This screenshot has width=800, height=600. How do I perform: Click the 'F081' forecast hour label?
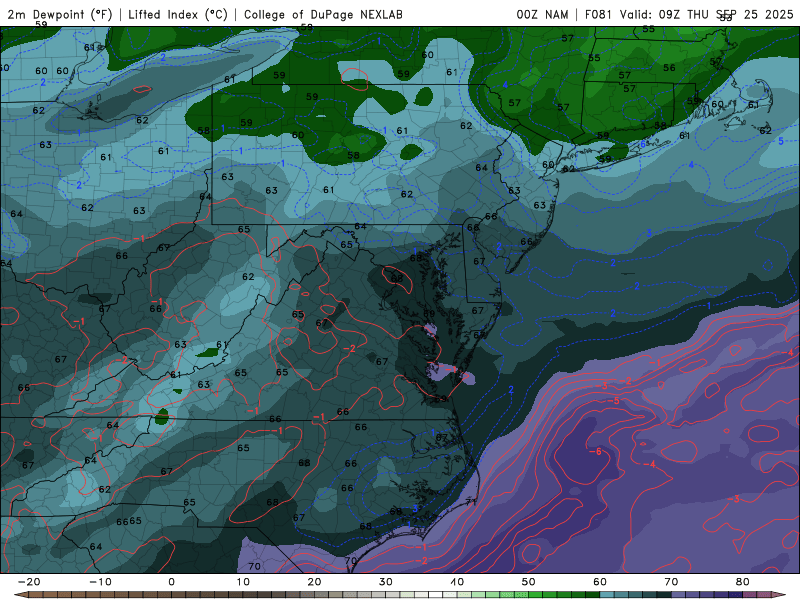[598, 14]
